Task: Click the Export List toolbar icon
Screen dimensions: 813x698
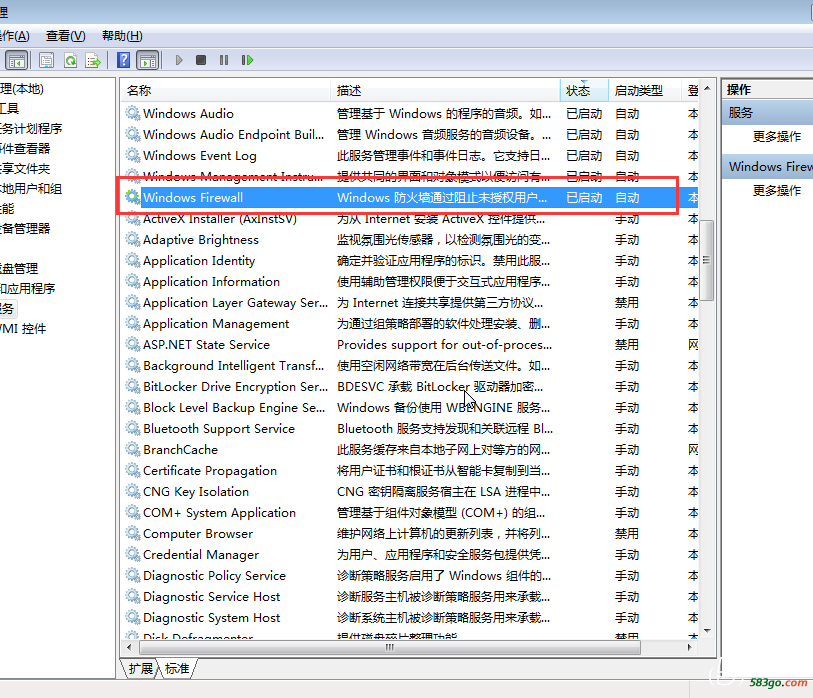Action: 93,60
